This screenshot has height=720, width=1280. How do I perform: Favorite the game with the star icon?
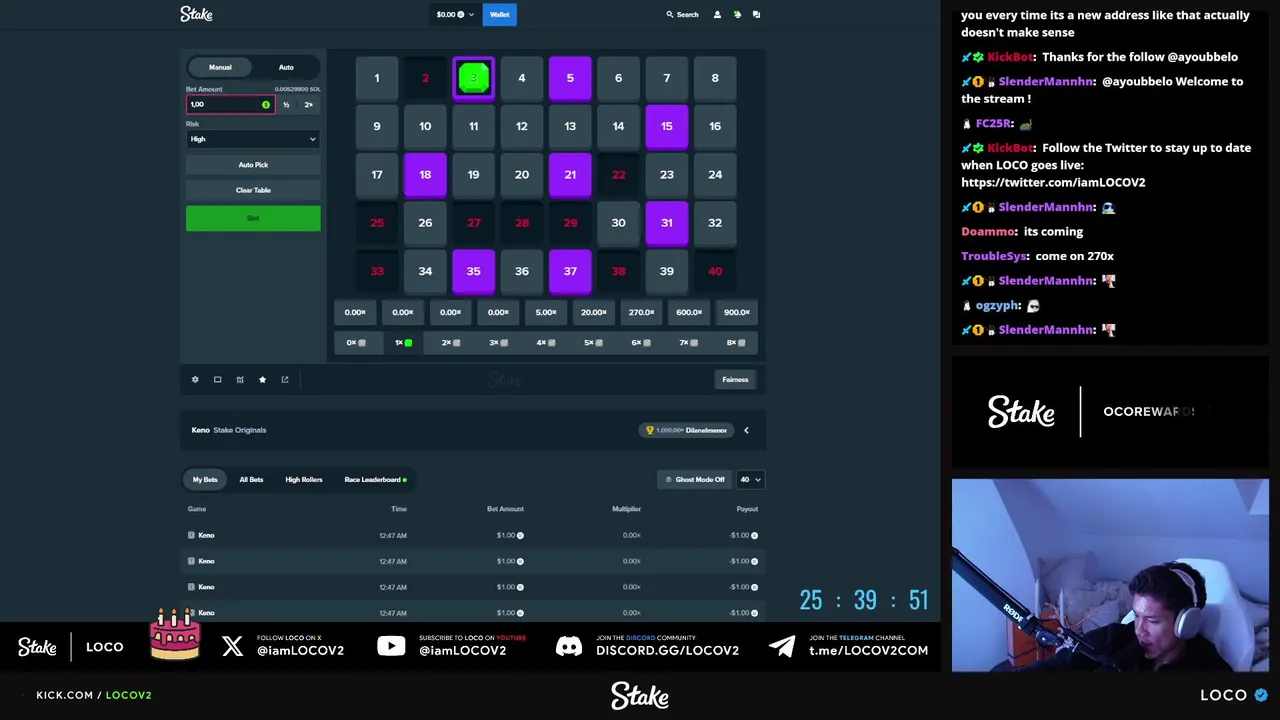[262, 380]
